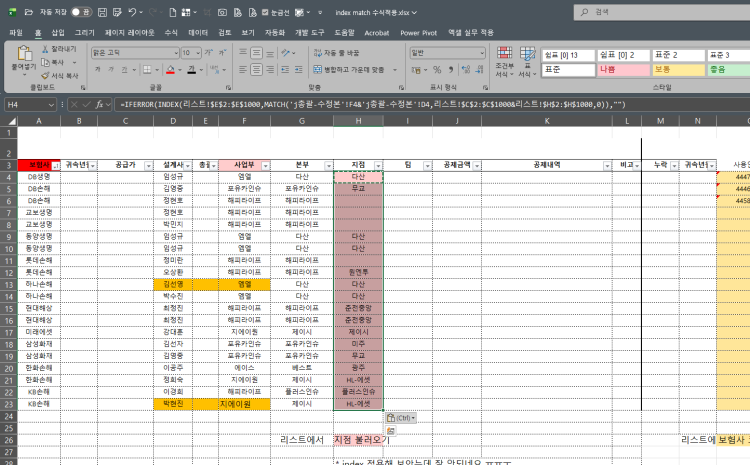750x465 pixels.
Task: Click the Copy (복사) button
Action: click(54, 62)
